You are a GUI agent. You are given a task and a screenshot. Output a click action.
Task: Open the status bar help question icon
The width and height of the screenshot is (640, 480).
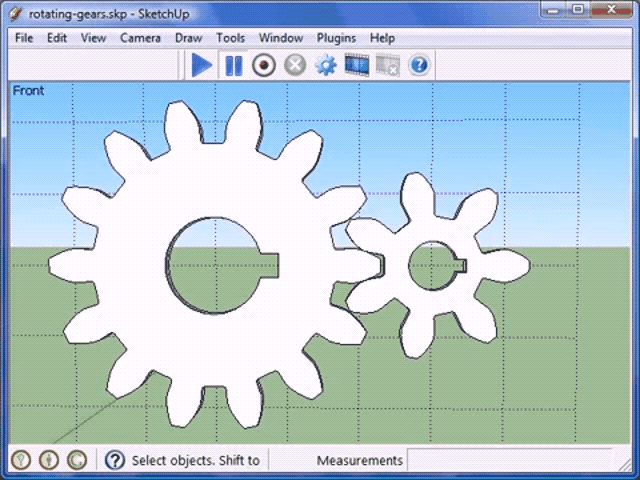(115, 460)
